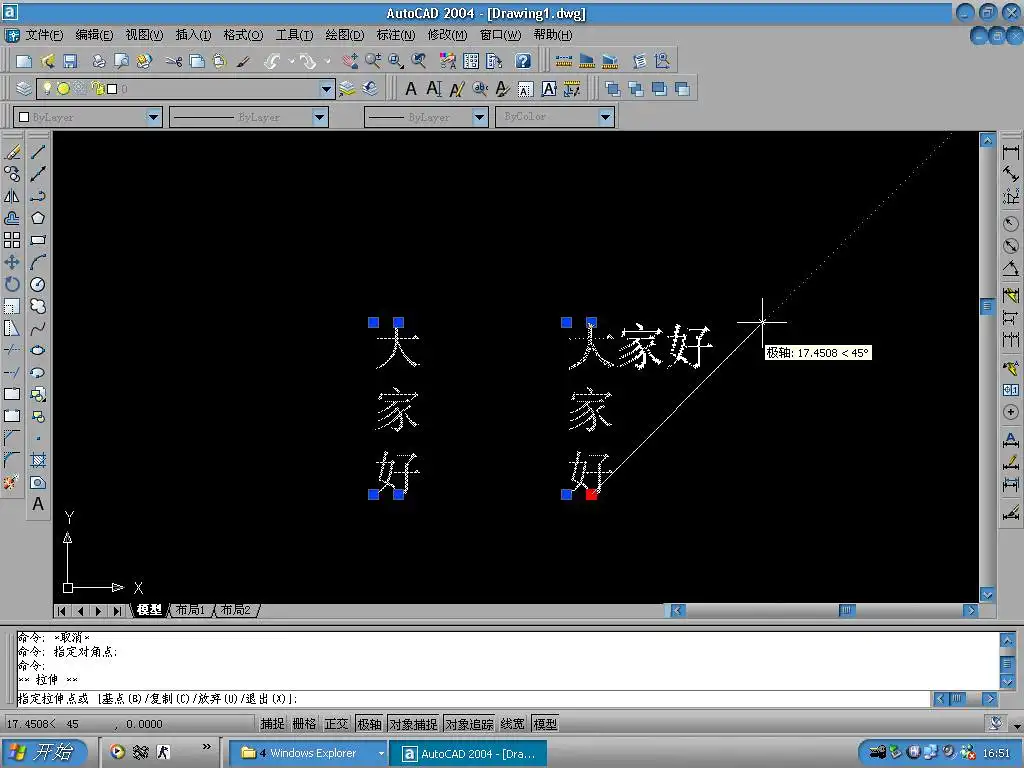Click the layer color white swatch
Viewport: 1024px width, 768px height.
tap(112, 89)
